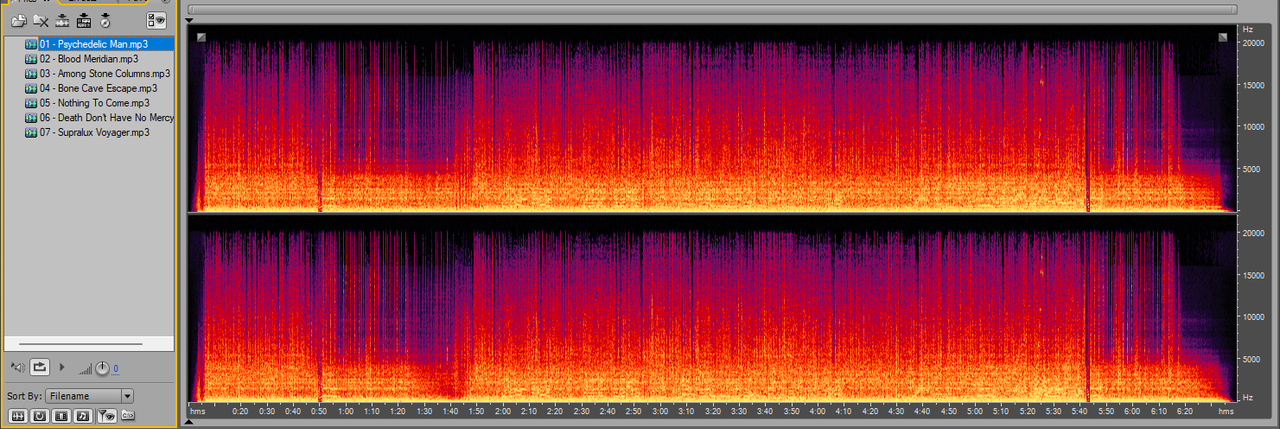Select 06 - Death Don't Have No Mercy file
This screenshot has height=429, width=1280.
(x=99, y=118)
